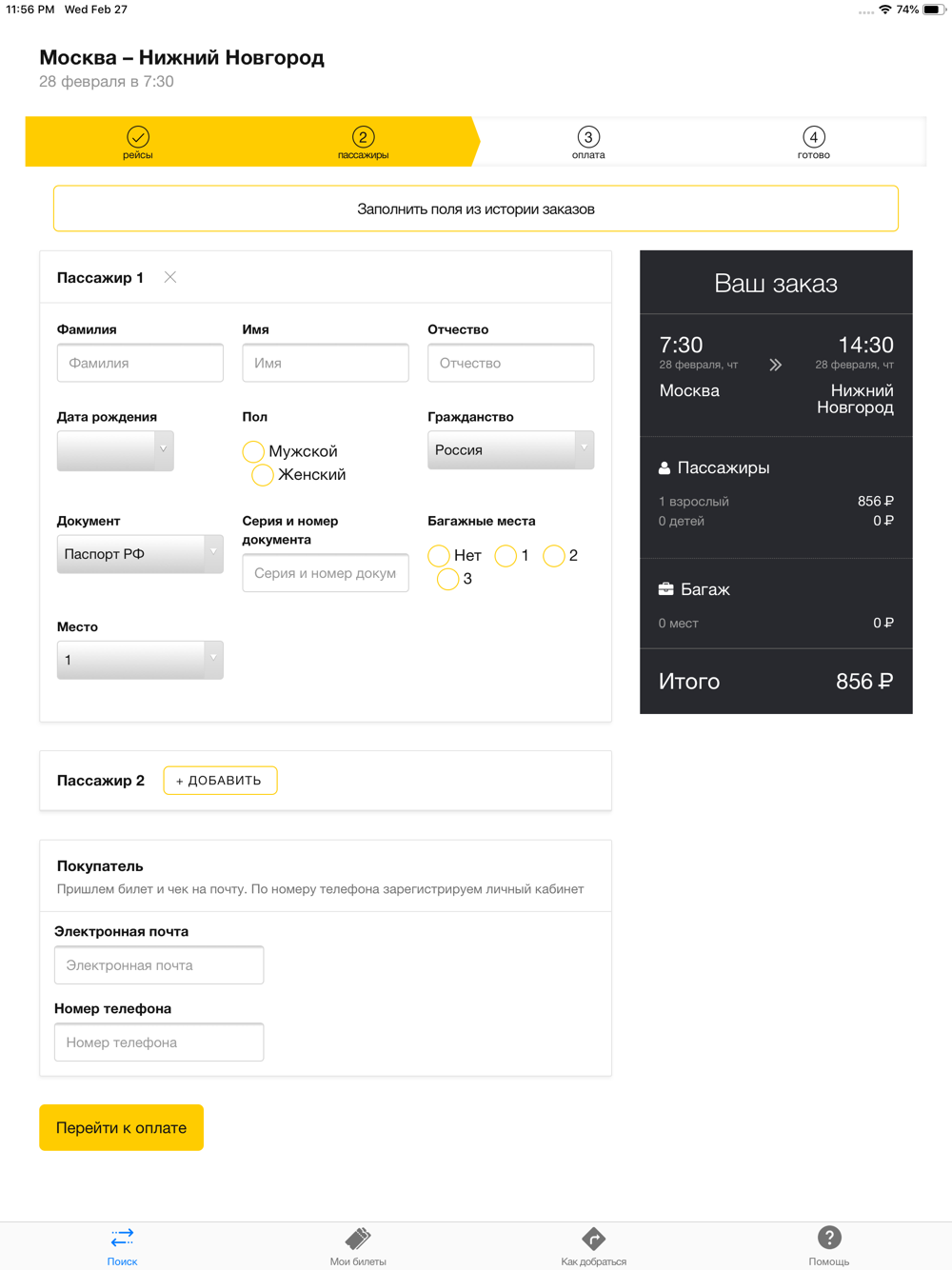The height and width of the screenshot is (1270, 952).
Task: Tap the 1 взрослый row in the order
Action: pyautogui.click(x=776, y=502)
